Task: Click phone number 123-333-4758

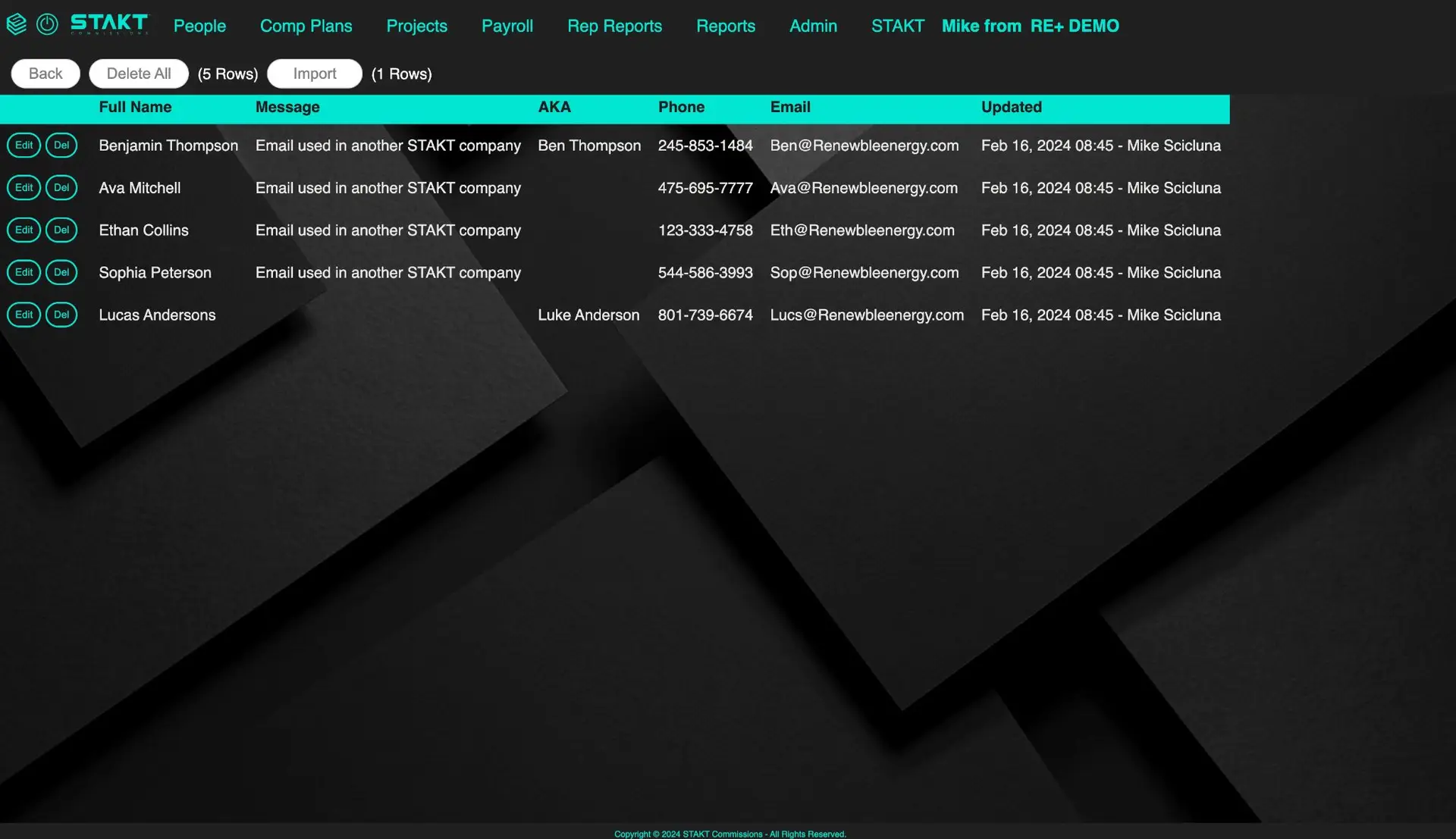Action: [x=705, y=230]
